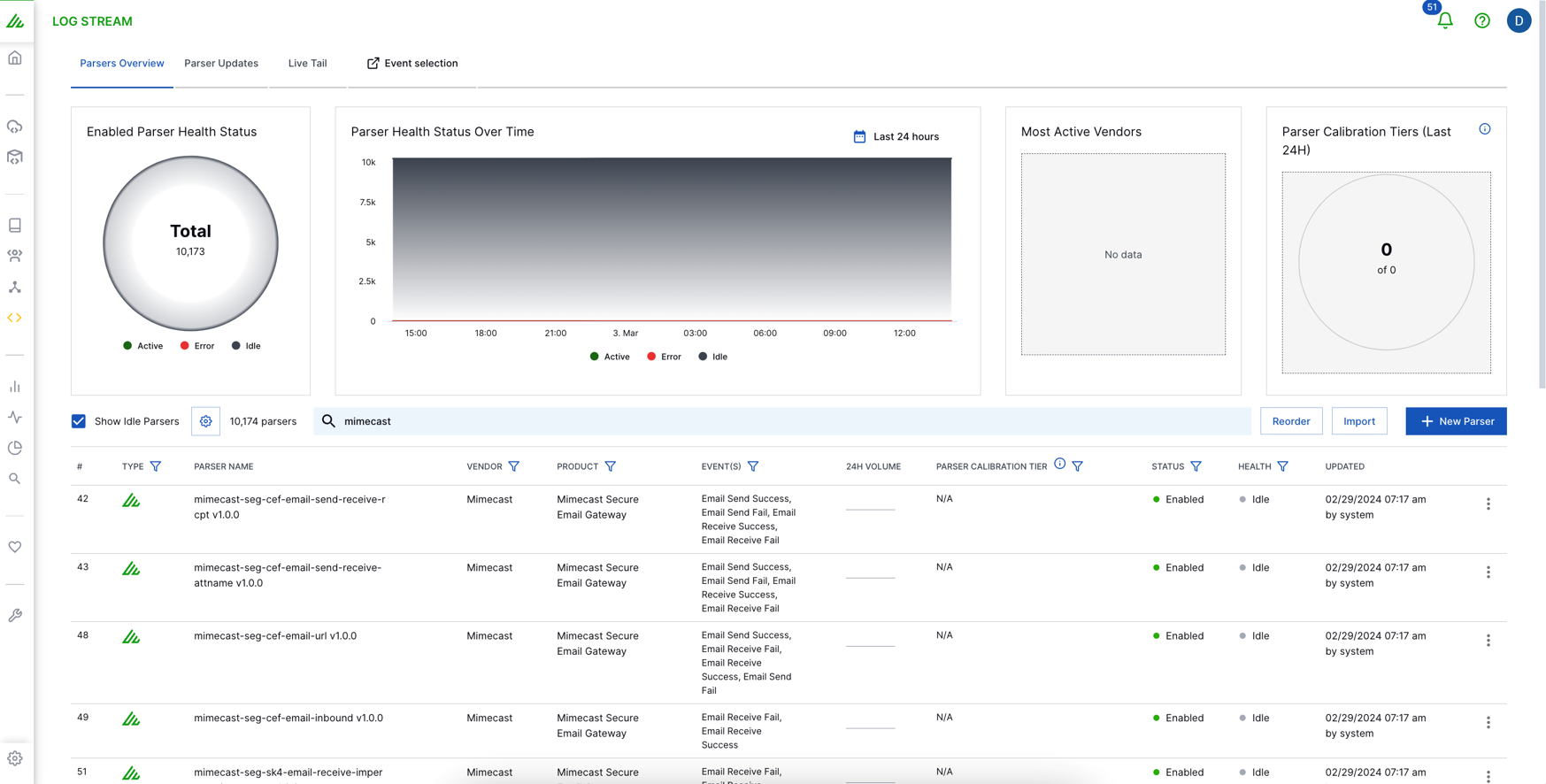Open the wrench tools sidebar icon
The image size is (1546, 784).
pos(15,615)
